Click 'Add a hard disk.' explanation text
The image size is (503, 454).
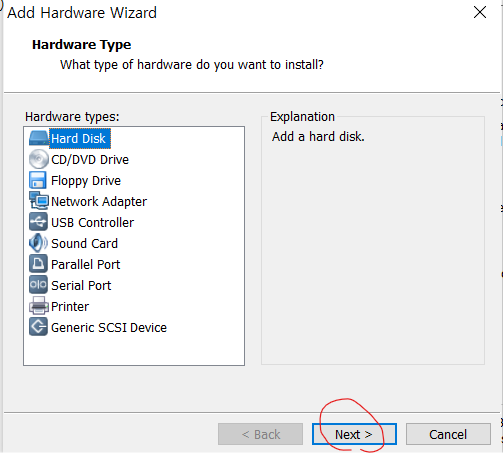[318, 137]
